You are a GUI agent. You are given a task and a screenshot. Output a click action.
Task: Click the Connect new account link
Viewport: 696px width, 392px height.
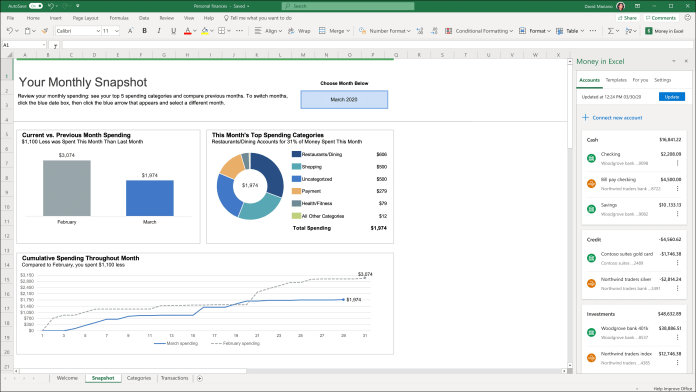[612, 118]
